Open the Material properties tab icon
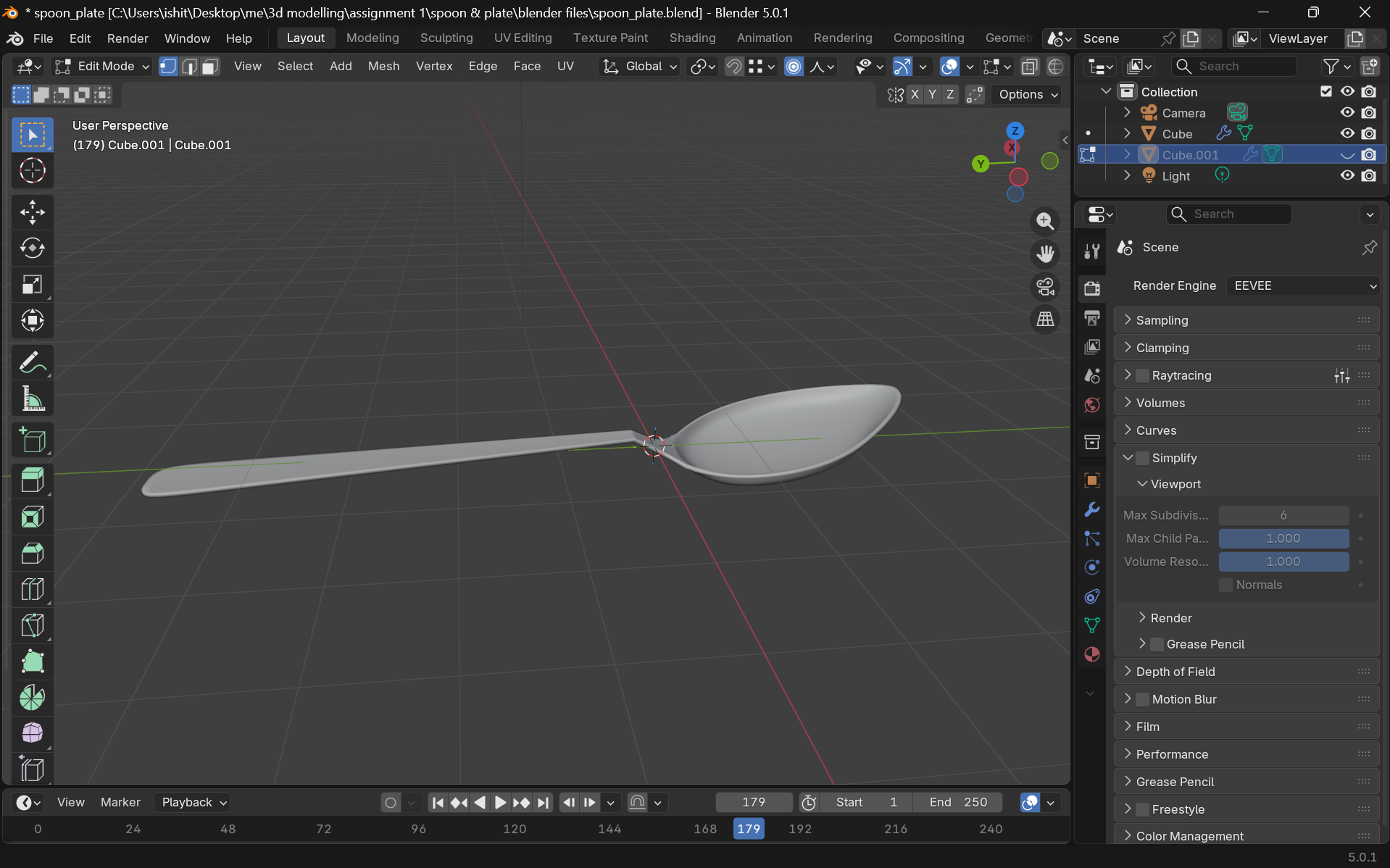 1092,654
